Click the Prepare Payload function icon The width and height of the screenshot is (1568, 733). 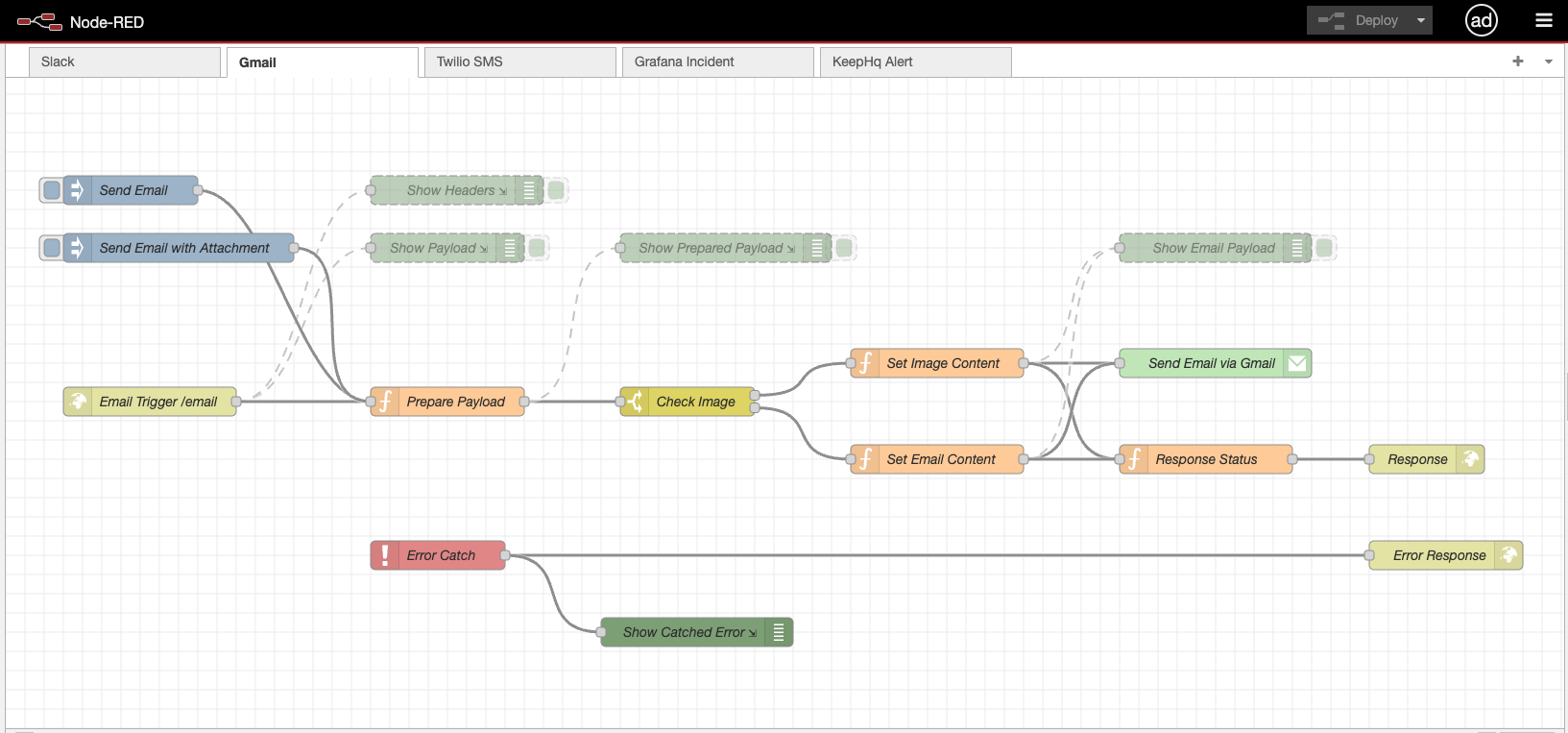tap(385, 402)
